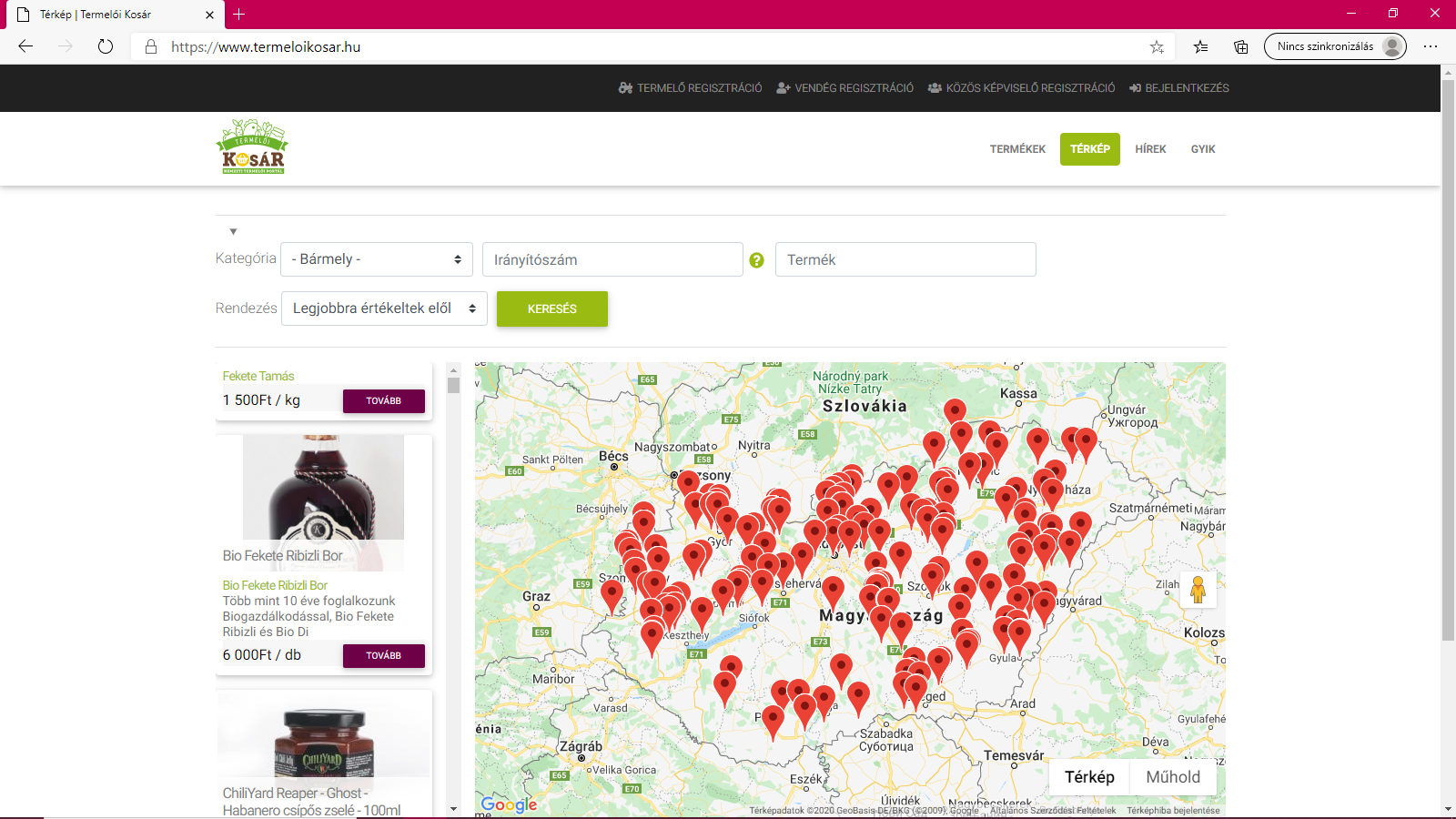This screenshot has width=1456, height=819.
Task: Focus the Termék search field
Action: (905, 259)
